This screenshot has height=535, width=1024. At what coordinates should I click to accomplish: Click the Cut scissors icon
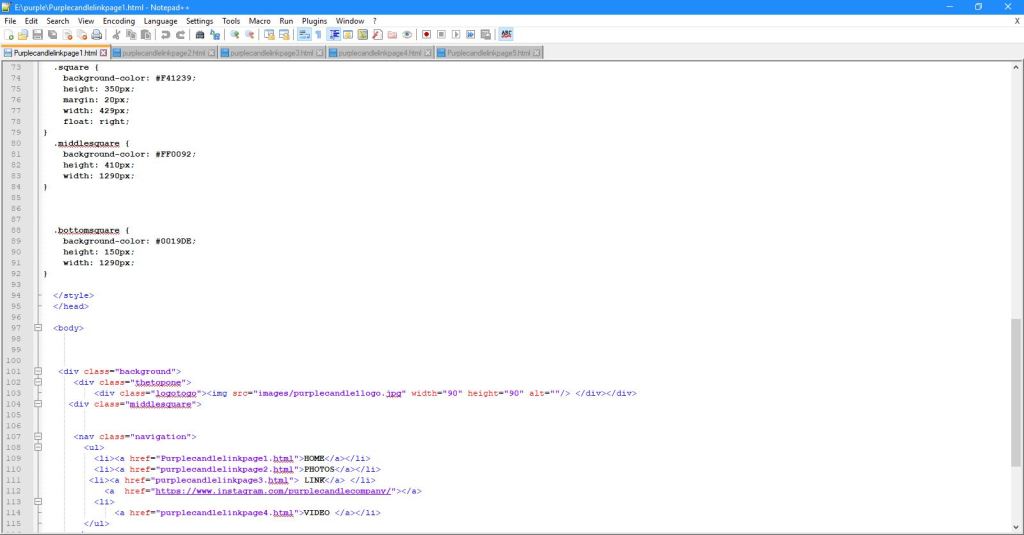click(117, 34)
